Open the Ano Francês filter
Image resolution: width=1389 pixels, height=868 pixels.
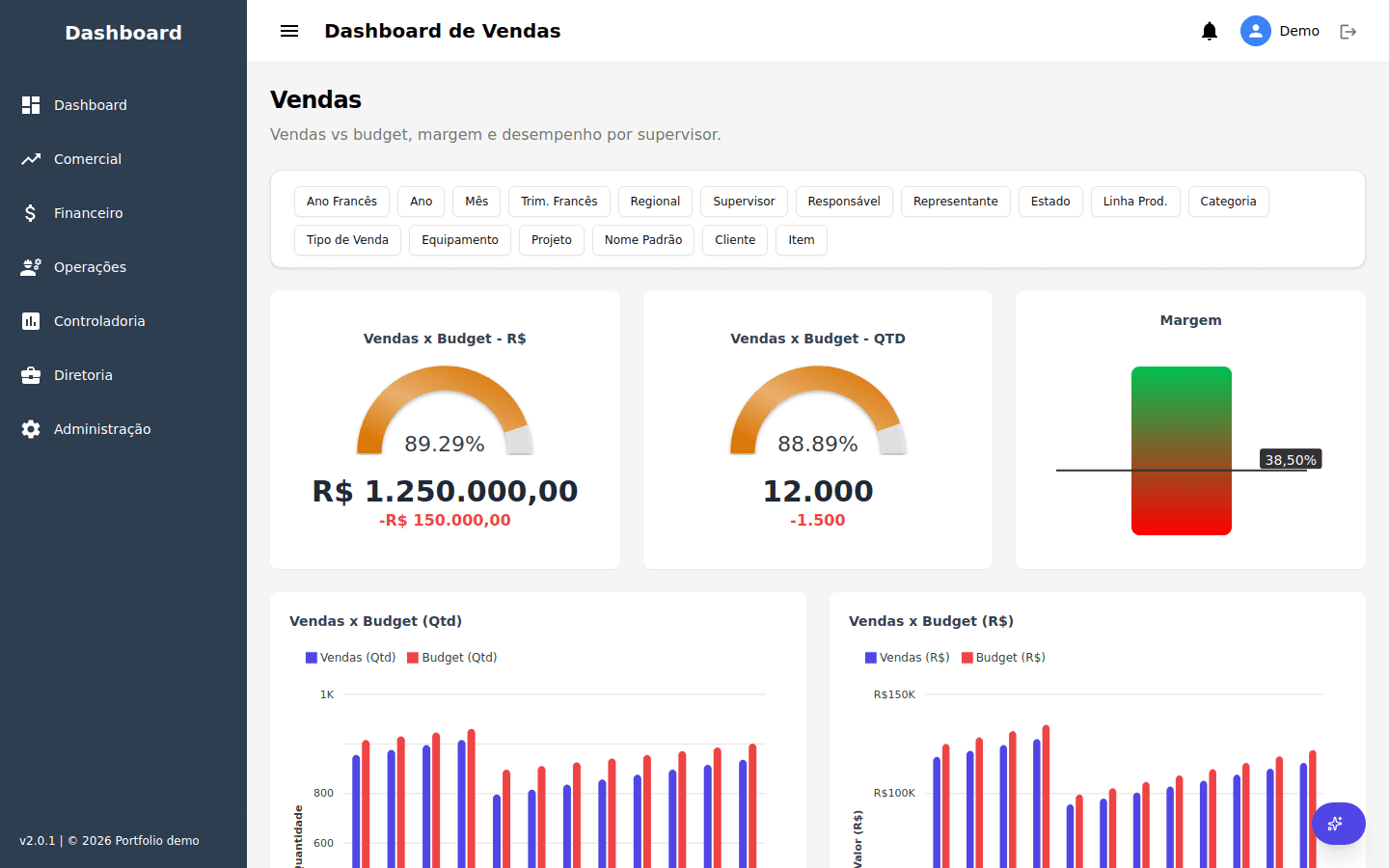pyautogui.click(x=341, y=202)
